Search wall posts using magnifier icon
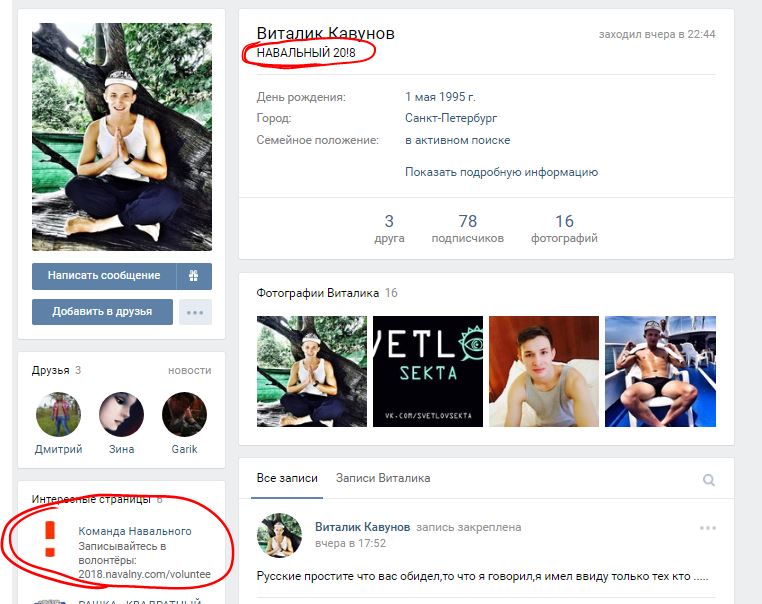This screenshot has width=762, height=604. coord(709,480)
